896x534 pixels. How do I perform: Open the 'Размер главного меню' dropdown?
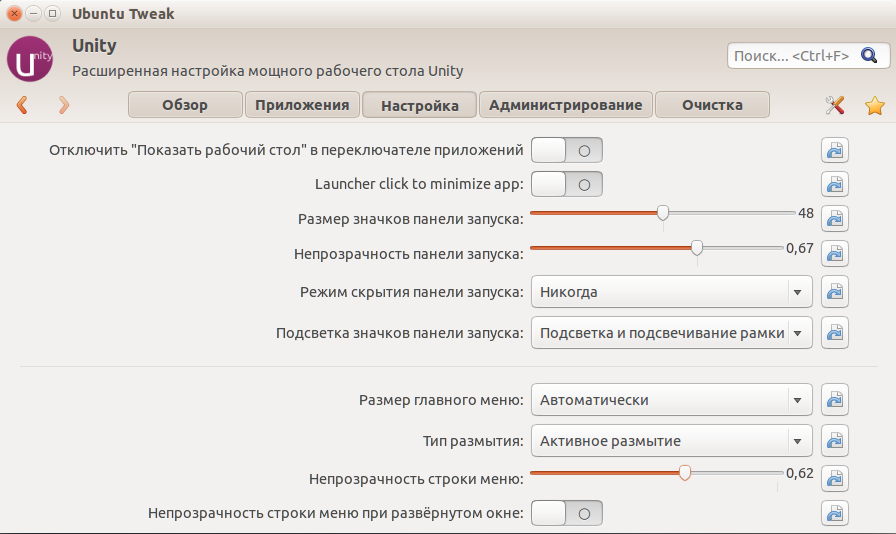671,400
